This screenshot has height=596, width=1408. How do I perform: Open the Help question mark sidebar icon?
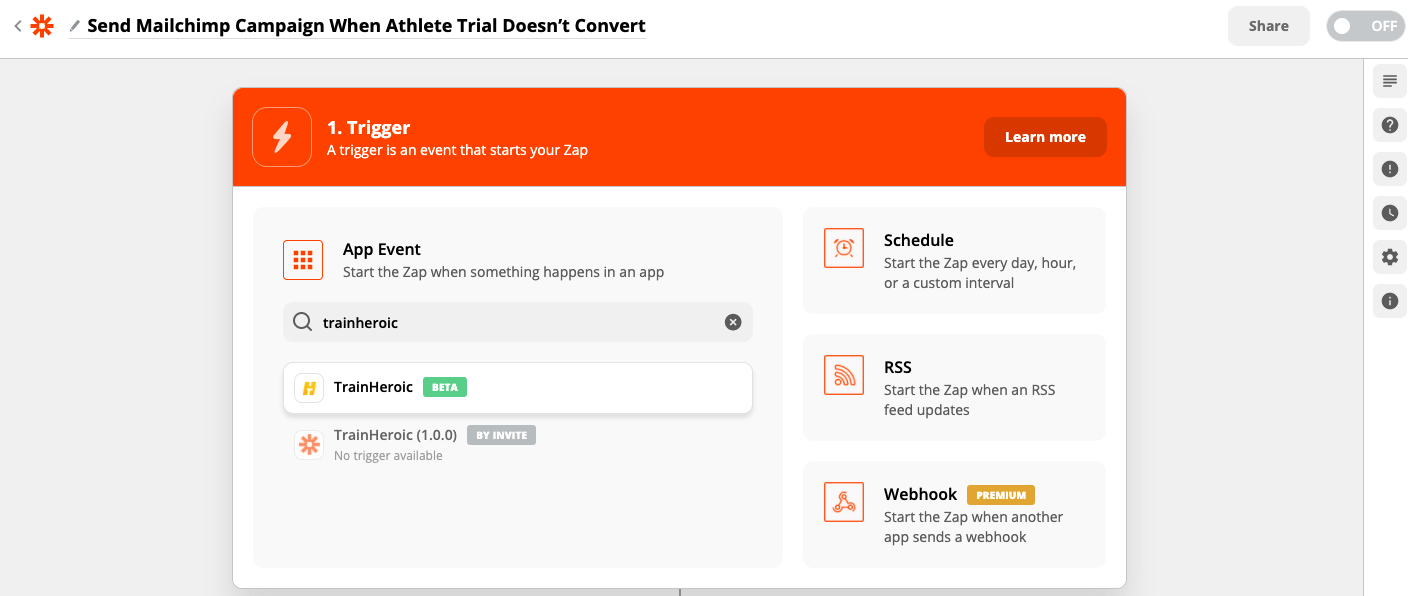[x=1389, y=125]
